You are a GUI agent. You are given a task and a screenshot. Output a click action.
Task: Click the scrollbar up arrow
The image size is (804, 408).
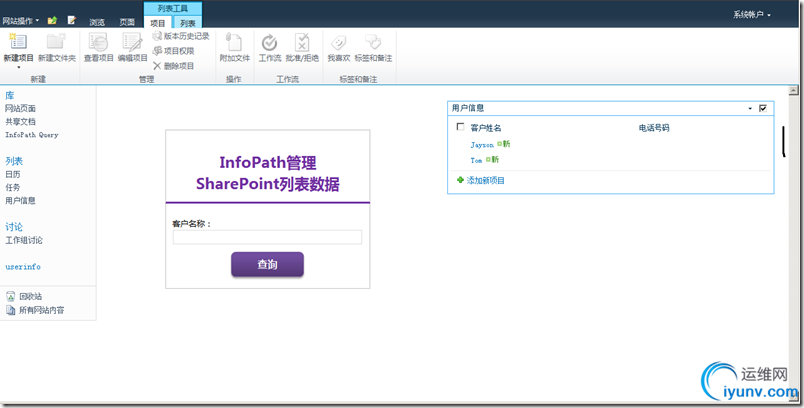tap(793, 91)
